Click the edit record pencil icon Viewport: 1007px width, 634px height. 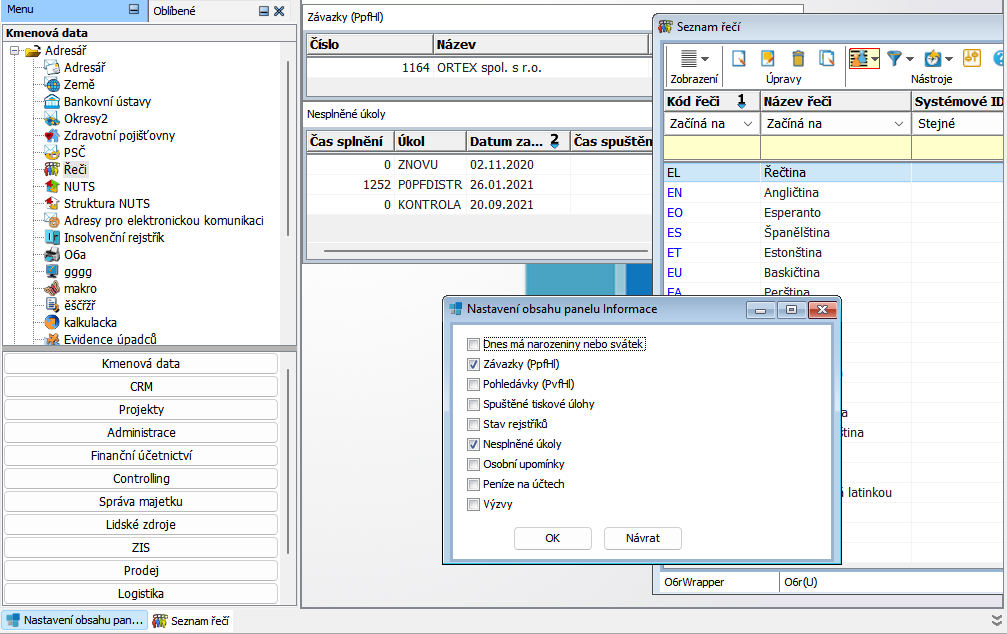pyautogui.click(x=768, y=59)
